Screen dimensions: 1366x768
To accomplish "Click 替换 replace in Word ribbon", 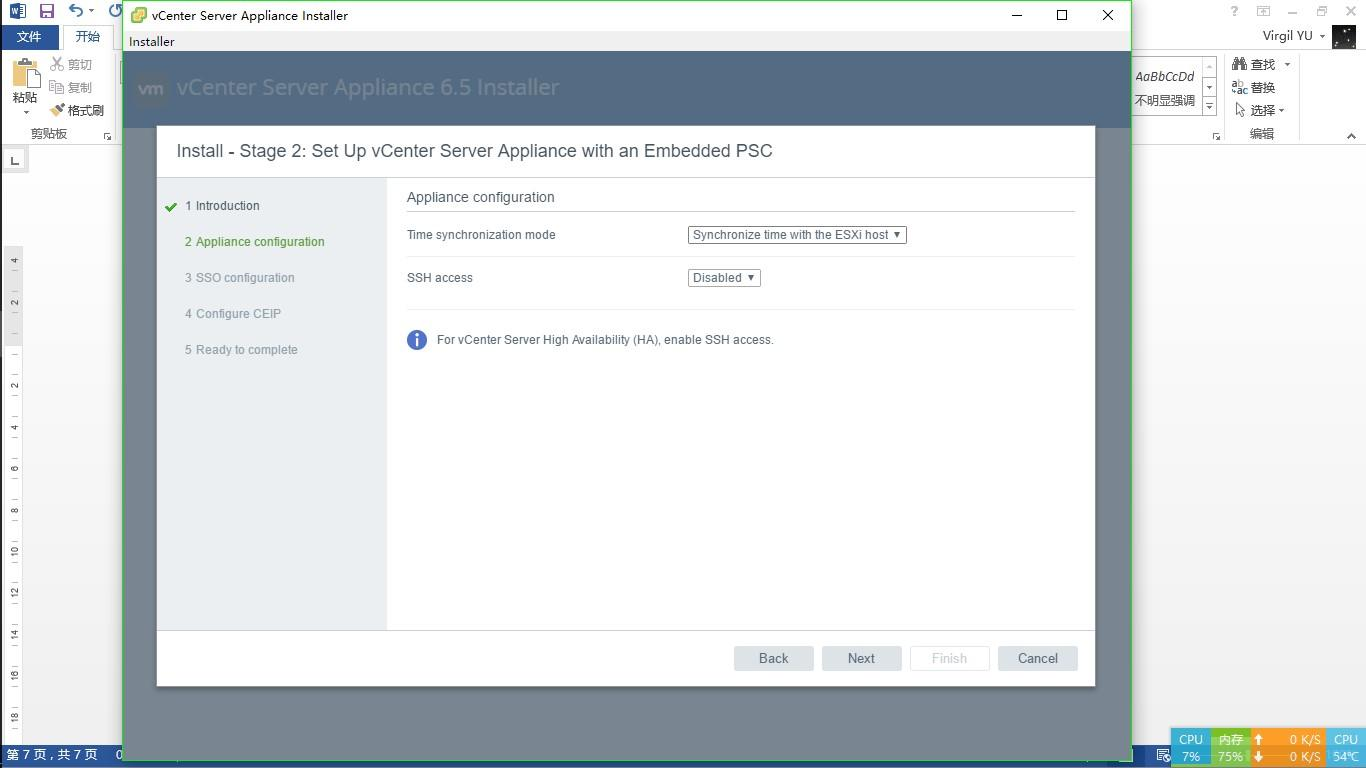I will (1254, 88).
